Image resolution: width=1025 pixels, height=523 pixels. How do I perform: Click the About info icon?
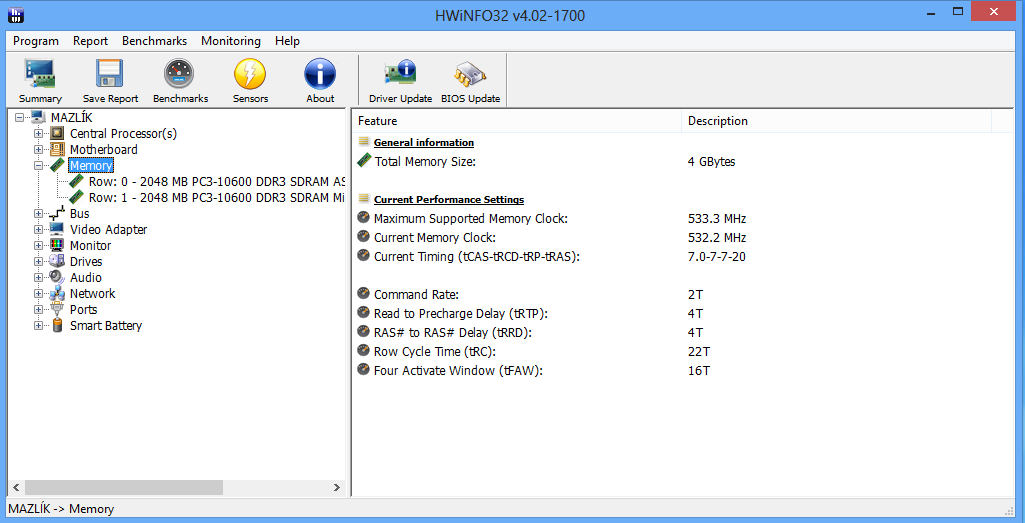tap(320, 73)
